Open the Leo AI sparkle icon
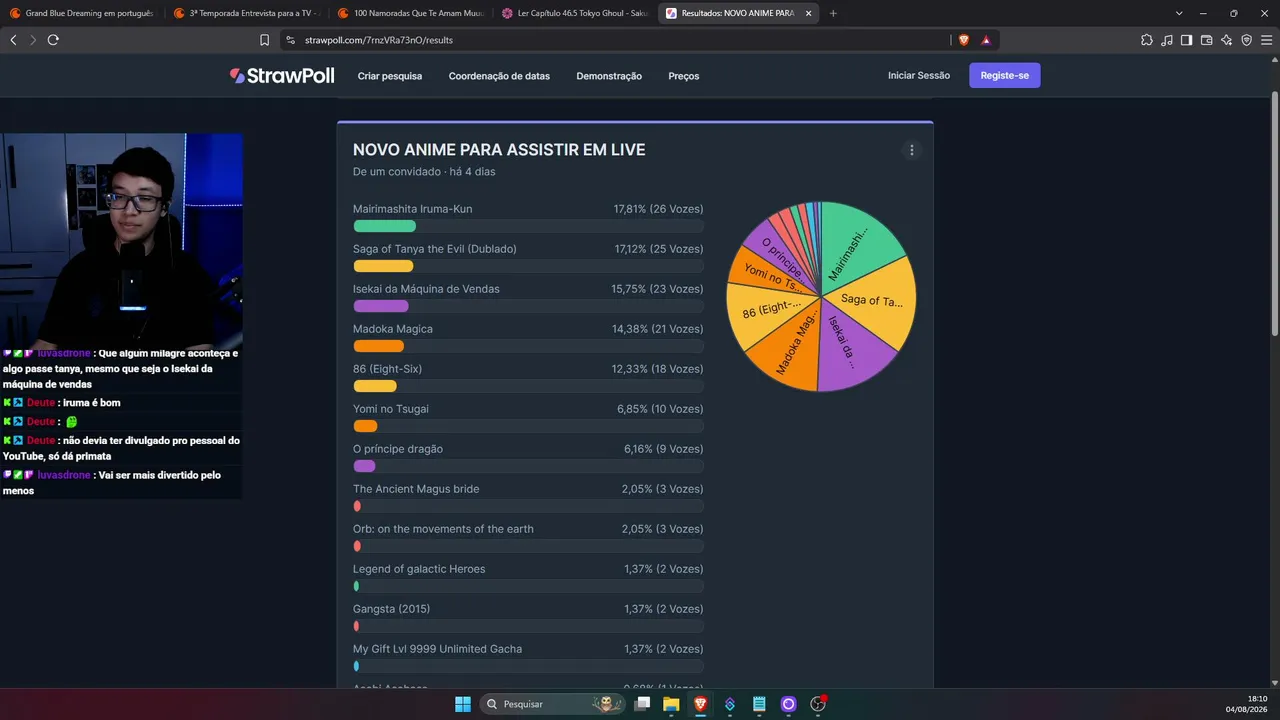The image size is (1280, 720). pyautogui.click(x=1226, y=40)
